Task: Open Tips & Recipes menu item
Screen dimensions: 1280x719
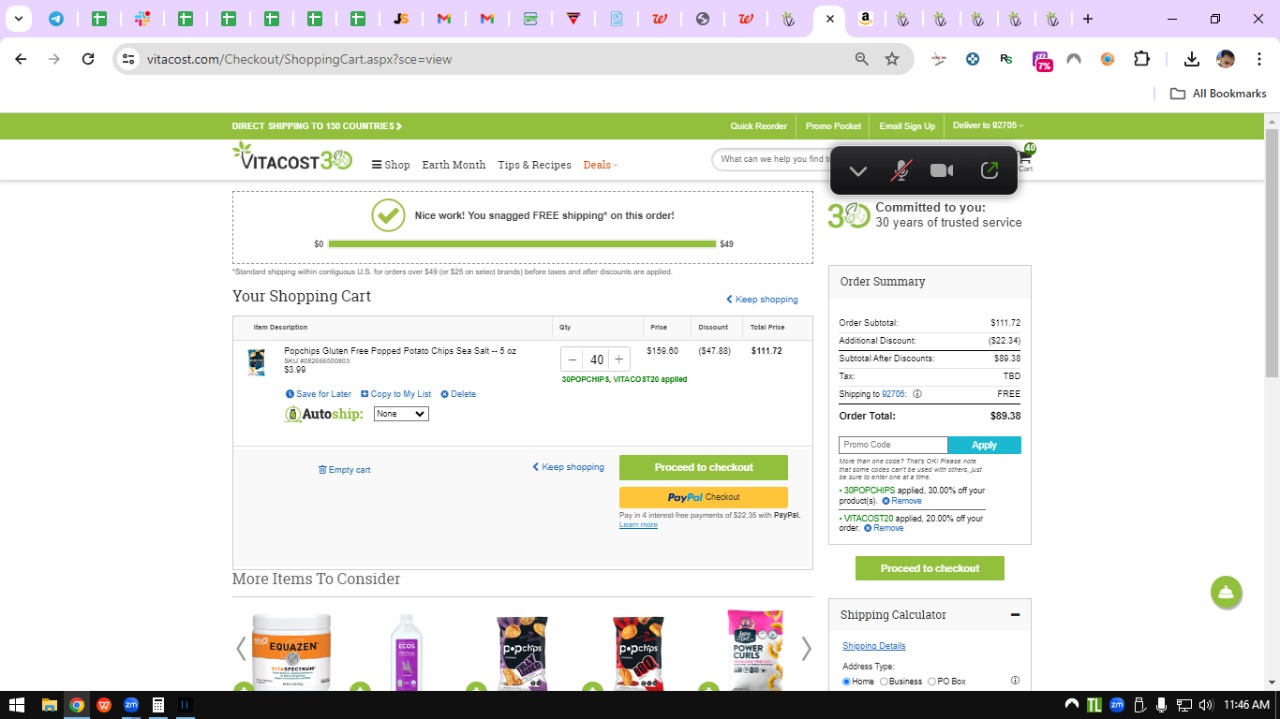Action: pyautogui.click(x=535, y=165)
